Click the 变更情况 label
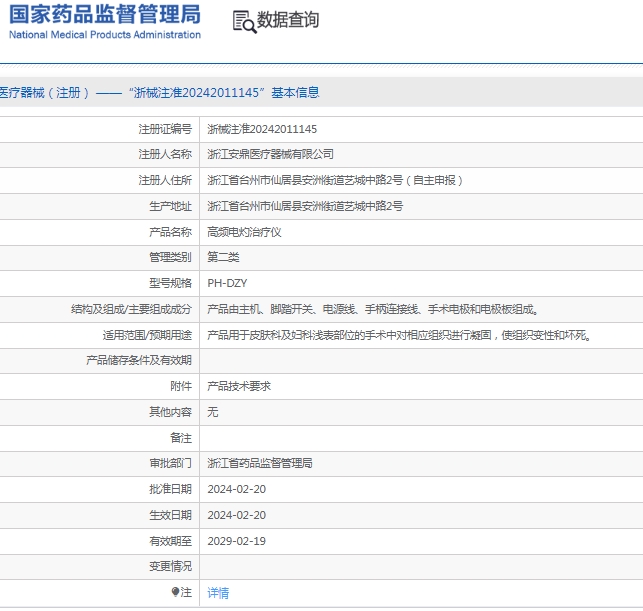 point(171,566)
